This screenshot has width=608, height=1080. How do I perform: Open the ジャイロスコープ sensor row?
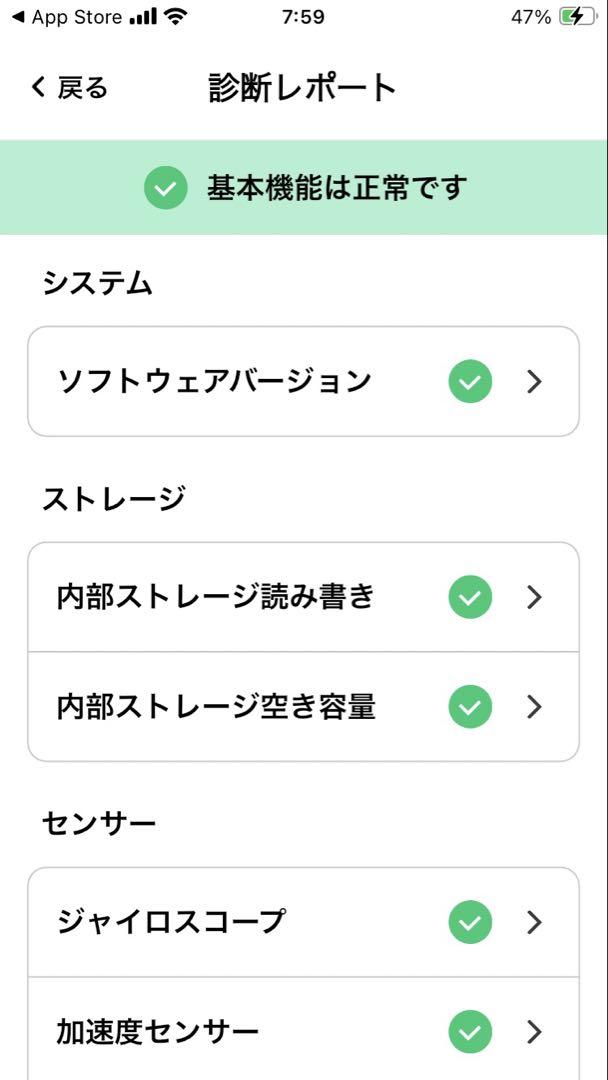[x=303, y=922]
